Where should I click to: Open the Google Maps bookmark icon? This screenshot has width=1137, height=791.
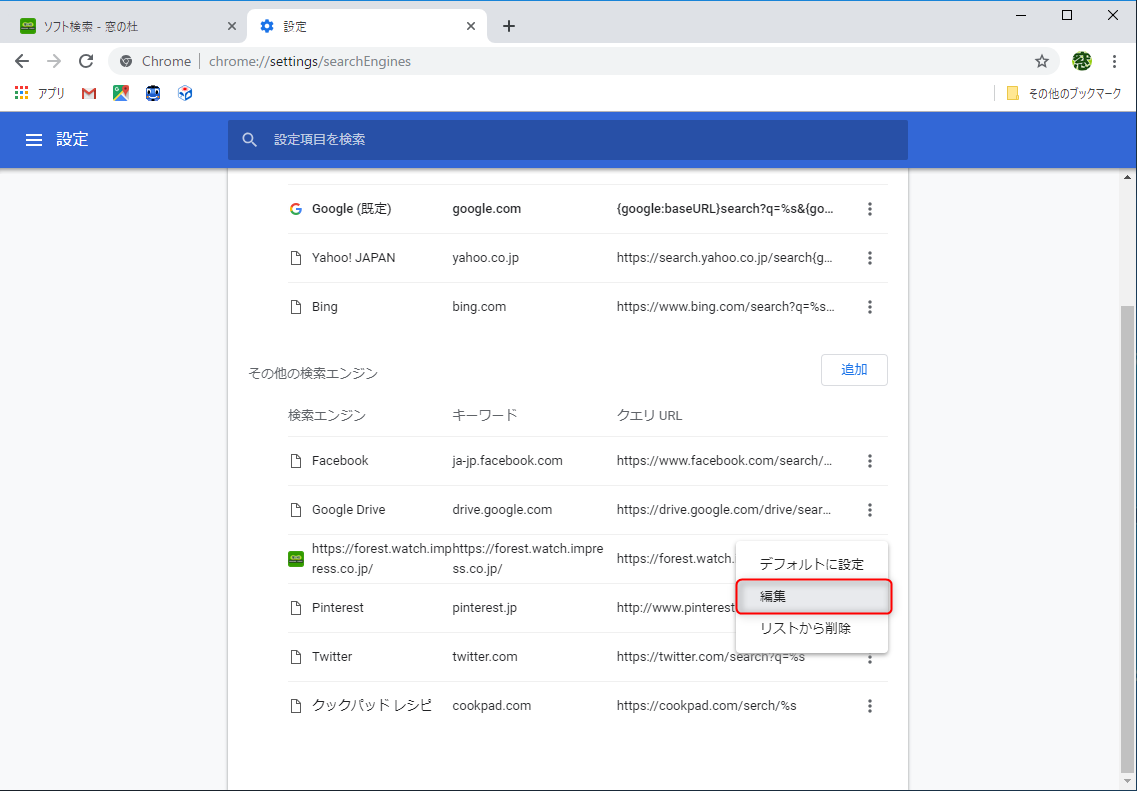coord(120,93)
